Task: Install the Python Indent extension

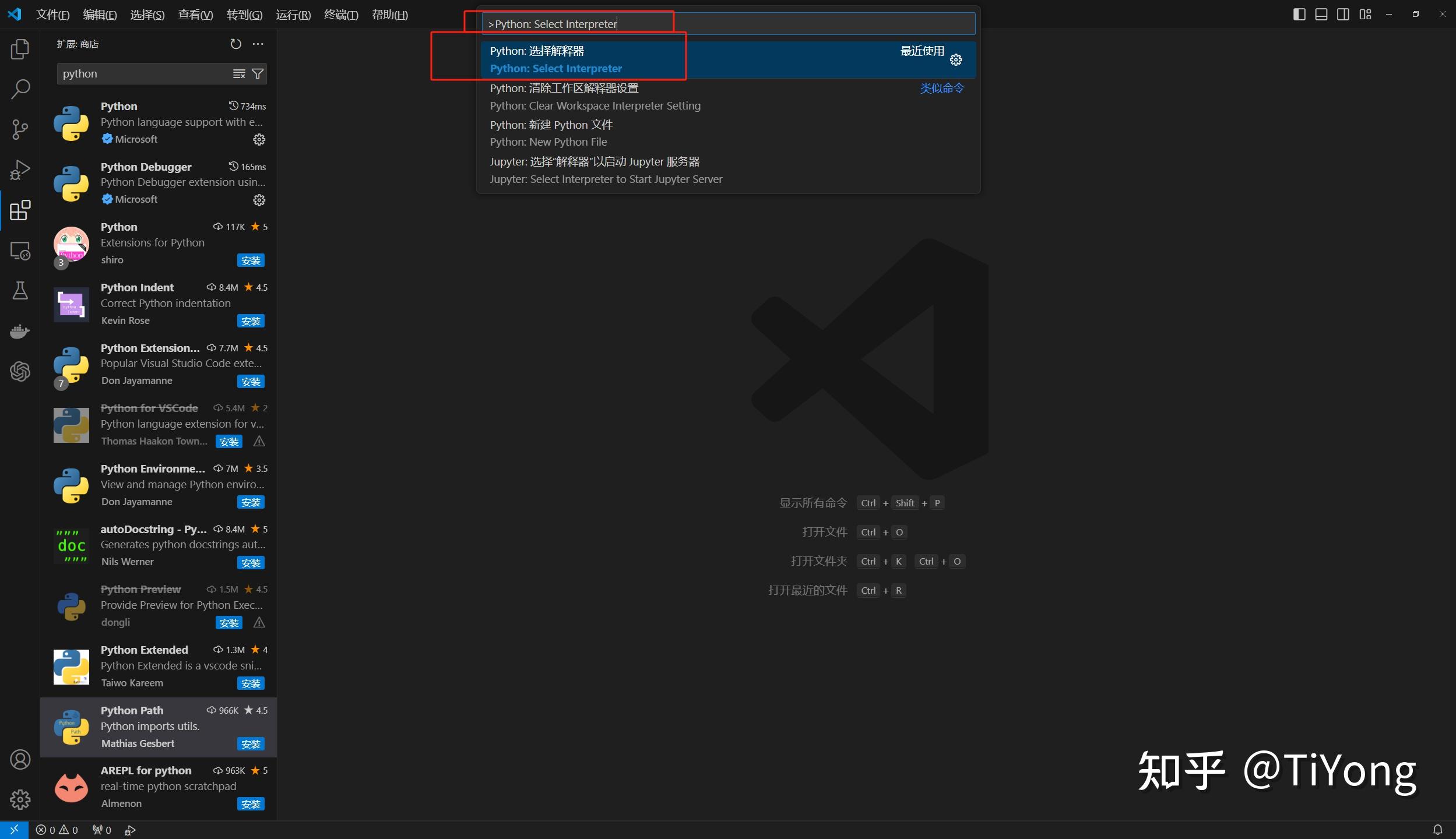Action: [251, 321]
